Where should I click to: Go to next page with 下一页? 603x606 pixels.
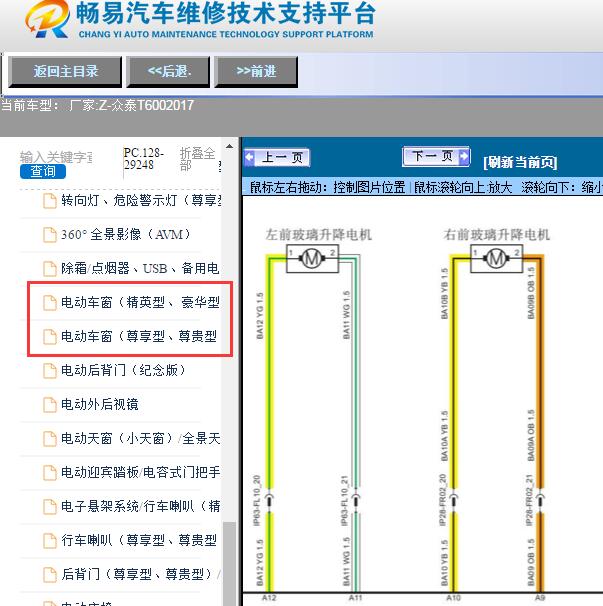[436, 156]
